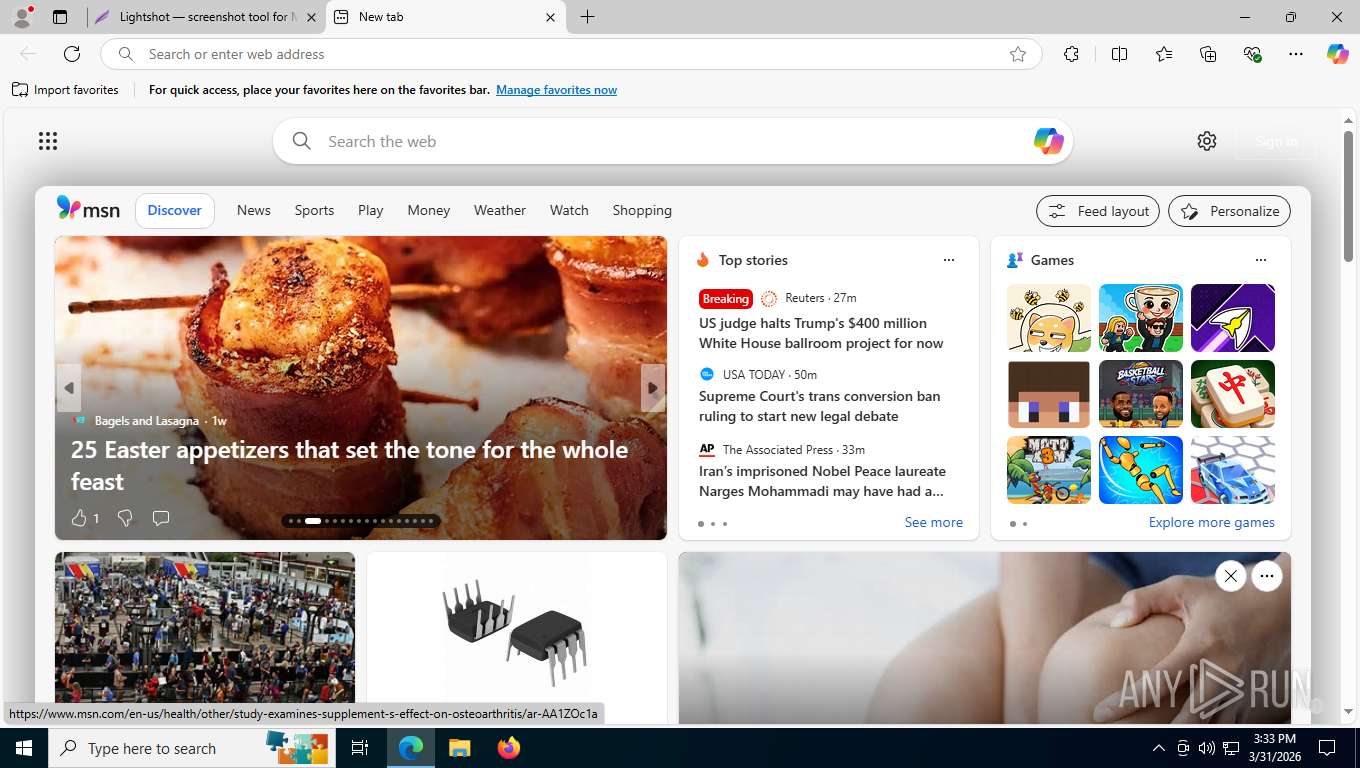Open Feed layout options
Screen dimensions: 1360x768
[x=1098, y=211]
